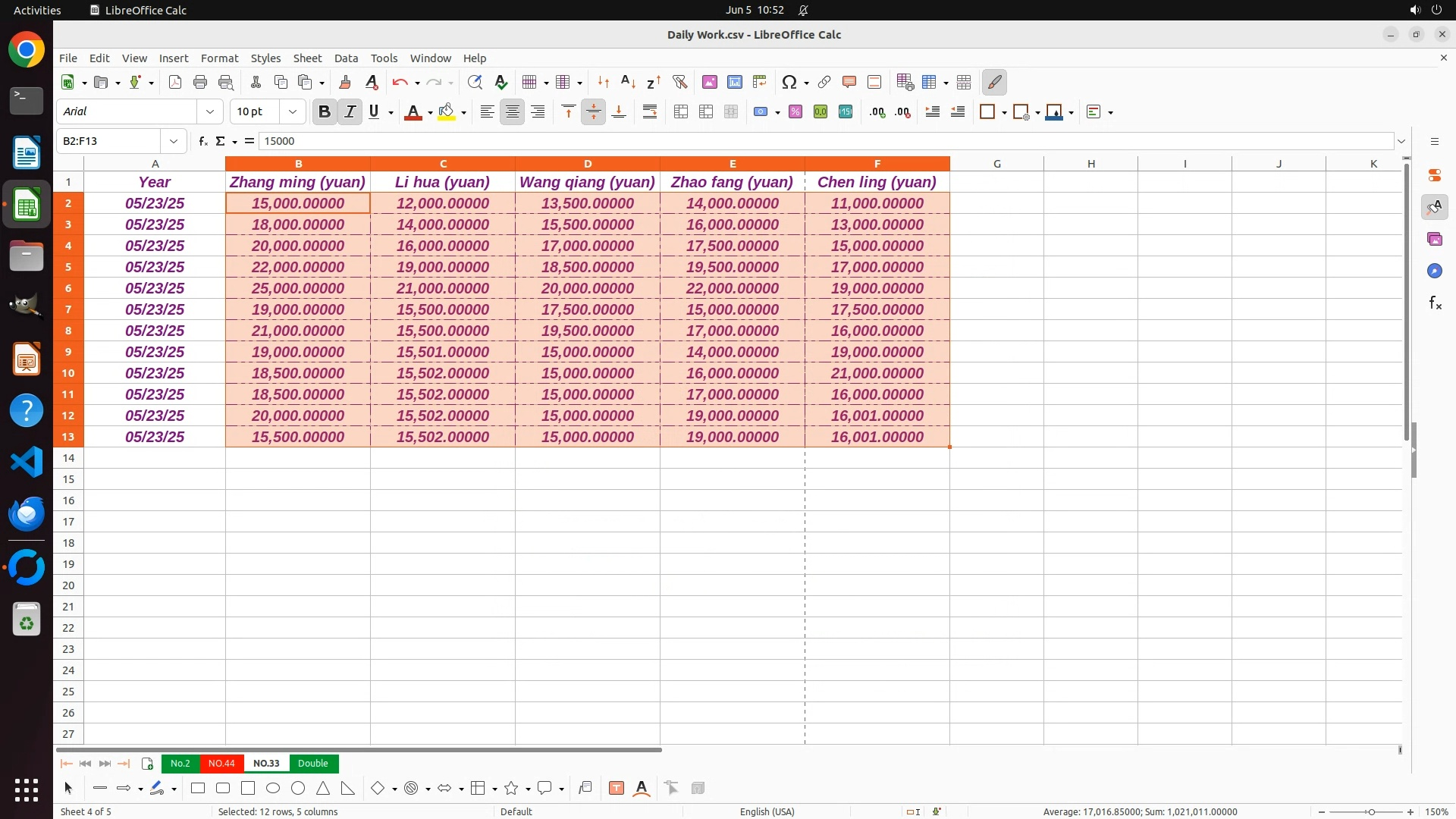Click the Sort Ascending icon
This screenshot has height=819, width=1456.
click(628, 82)
